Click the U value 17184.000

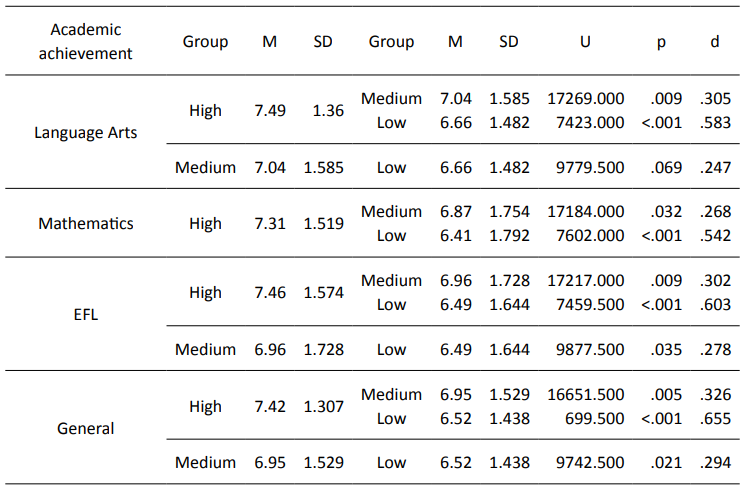[x=586, y=211]
